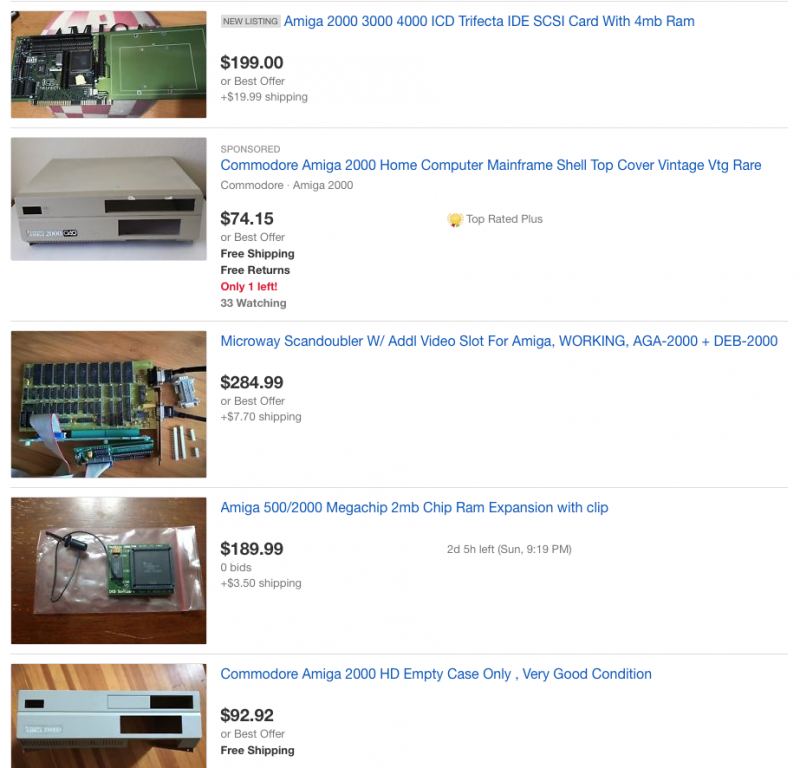The height and width of the screenshot is (768, 800).
Task: Open the Commodore Amiga 2000 Mainframe Shell listing
Action: [x=490, y=165]
